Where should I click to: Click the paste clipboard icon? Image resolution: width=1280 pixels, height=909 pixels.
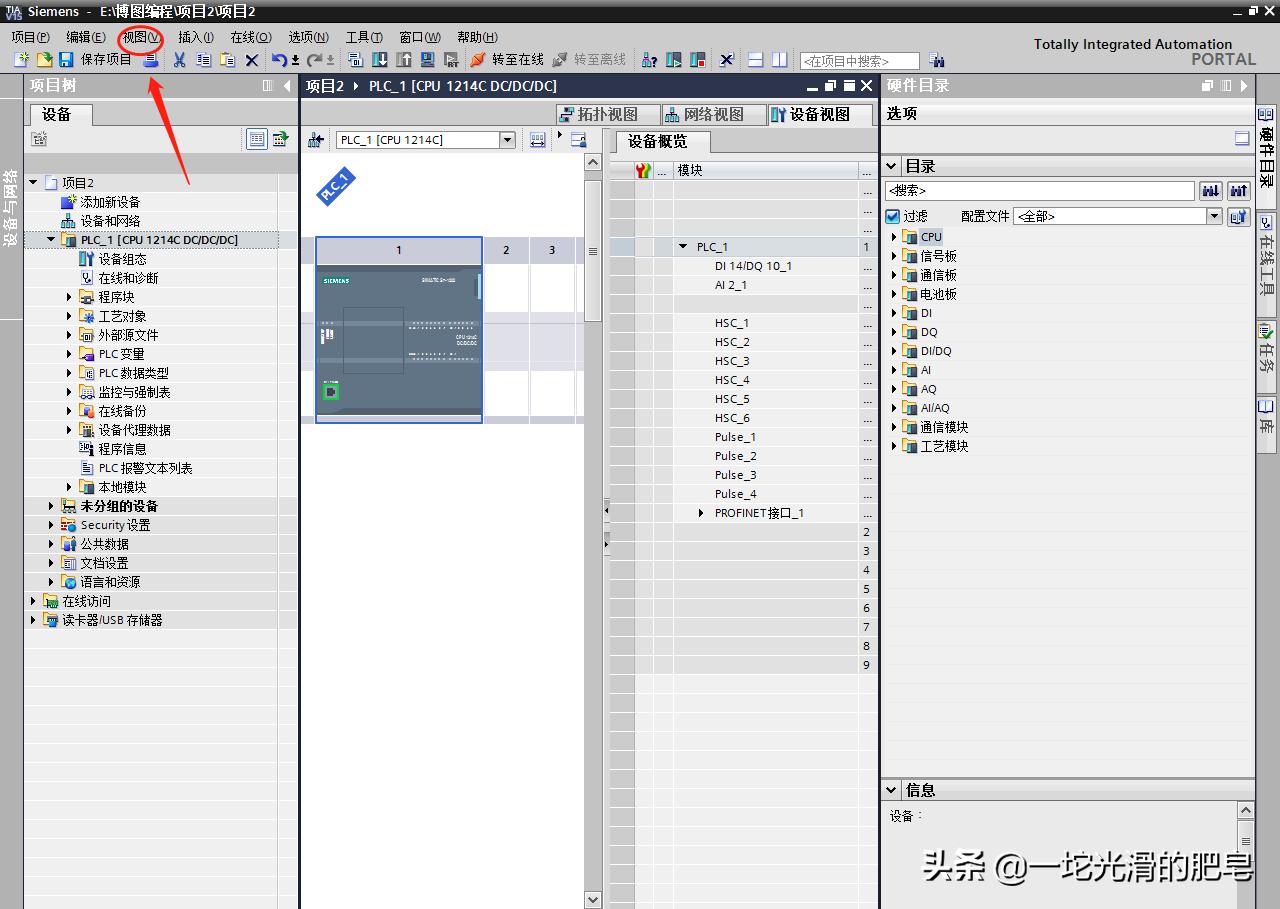coord(227,60)
